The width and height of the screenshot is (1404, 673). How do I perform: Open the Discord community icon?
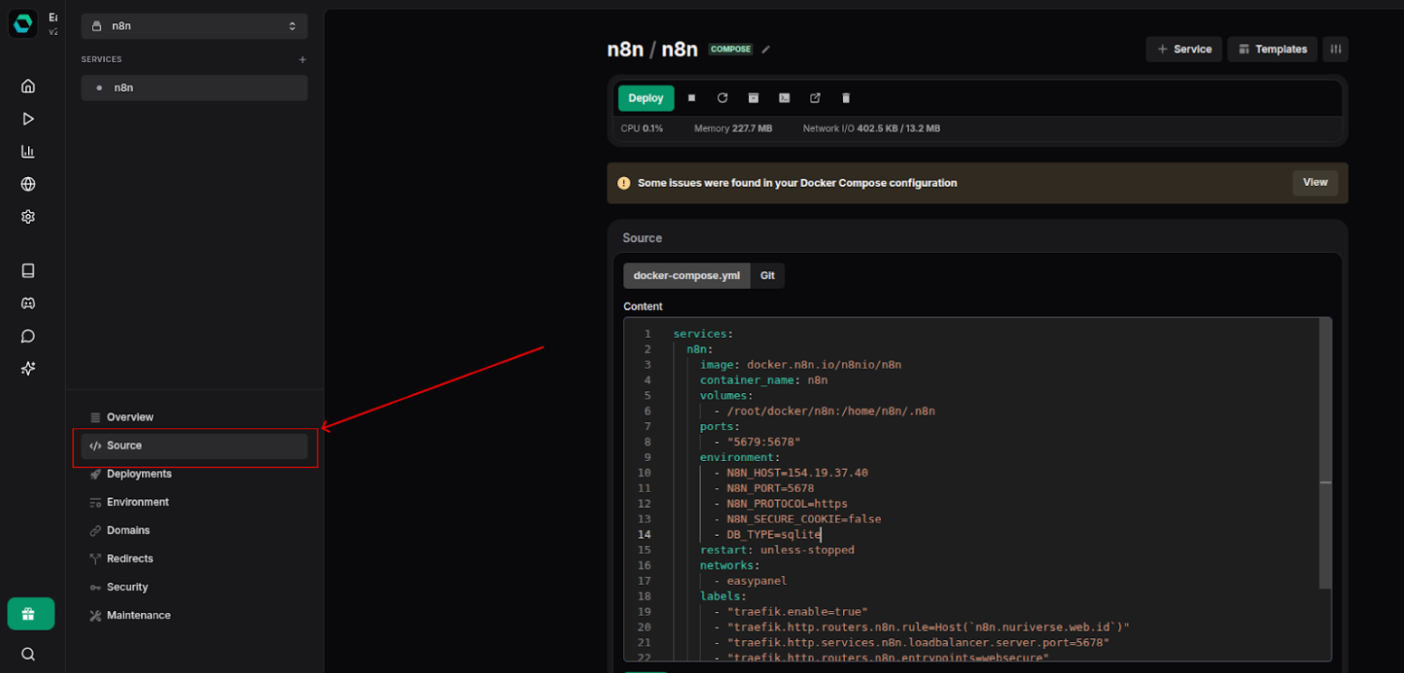[28, 303]
